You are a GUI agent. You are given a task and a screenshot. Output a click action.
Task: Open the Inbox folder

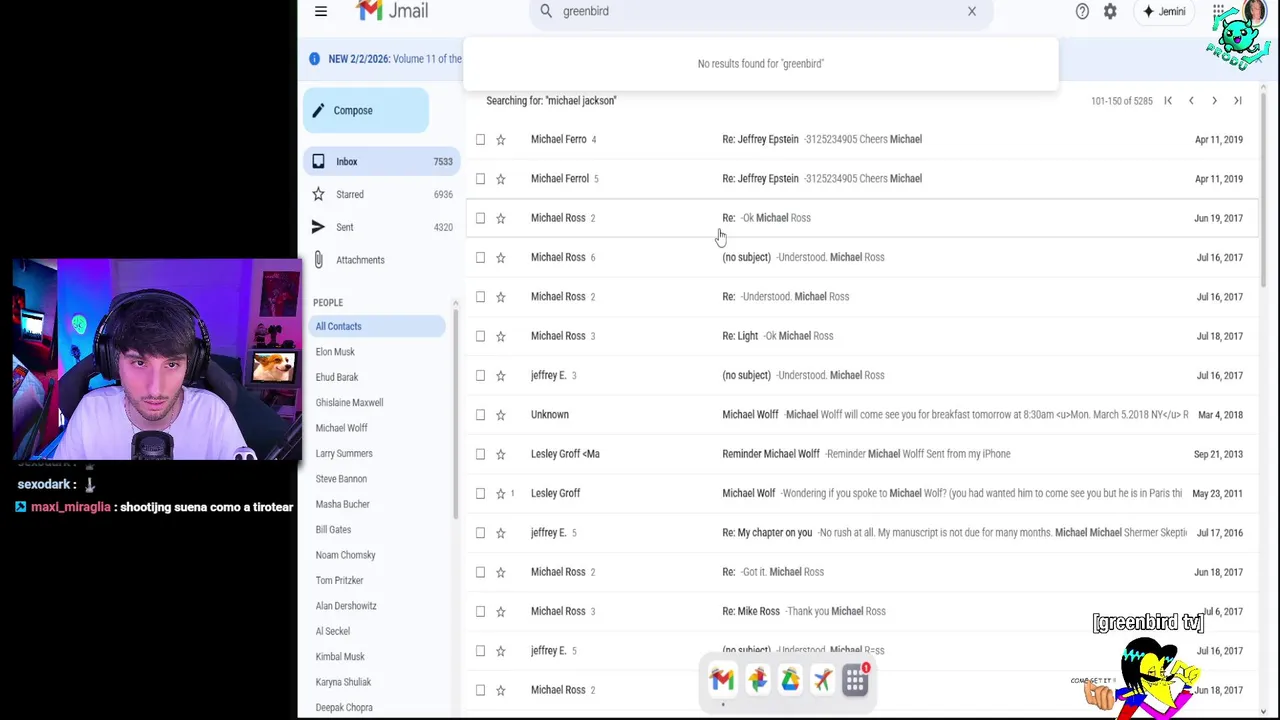tap(380, 162)
